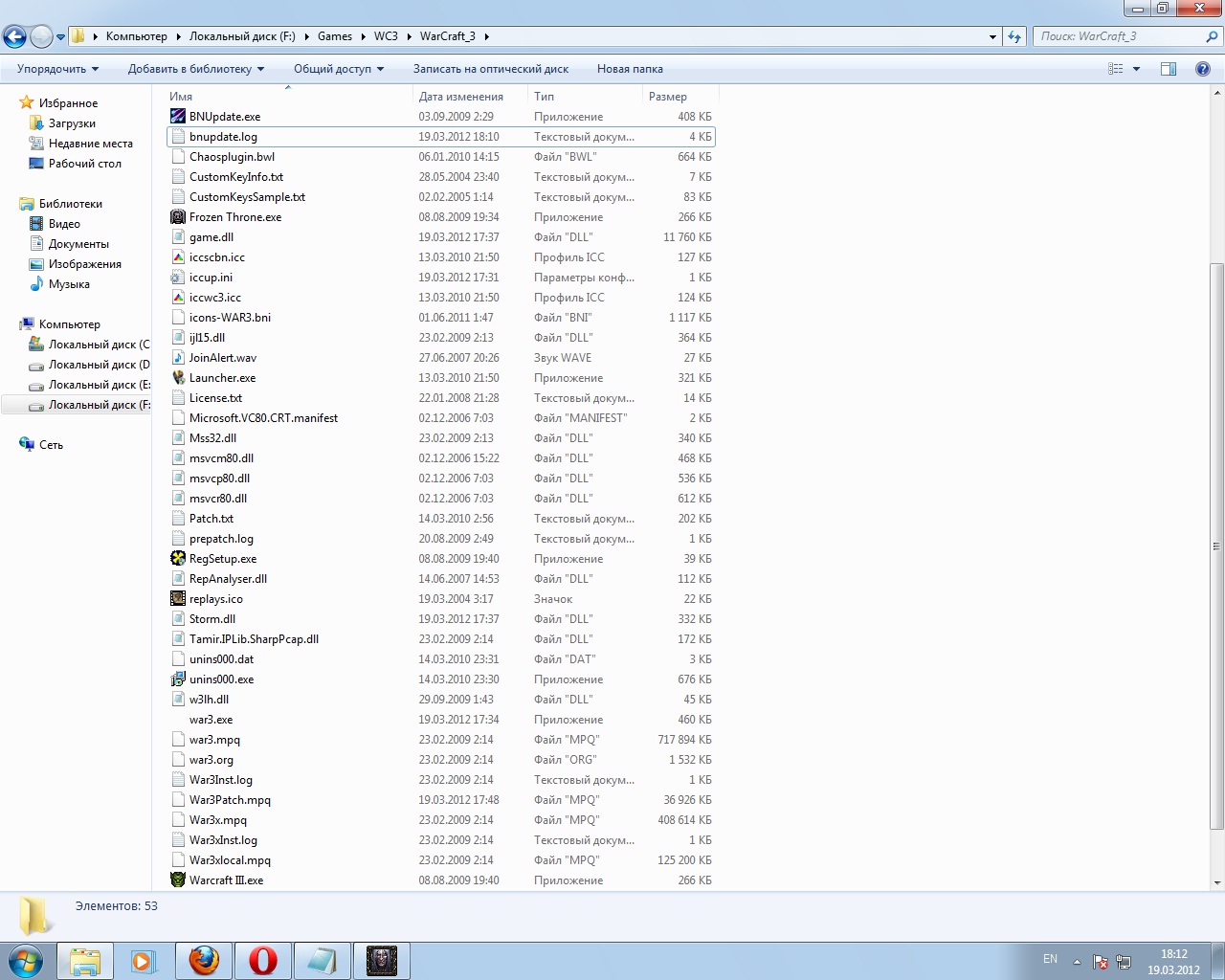Click the vertical scrollbar thumb
This screenshot has width=1225, height=980.
(1216, 546)
